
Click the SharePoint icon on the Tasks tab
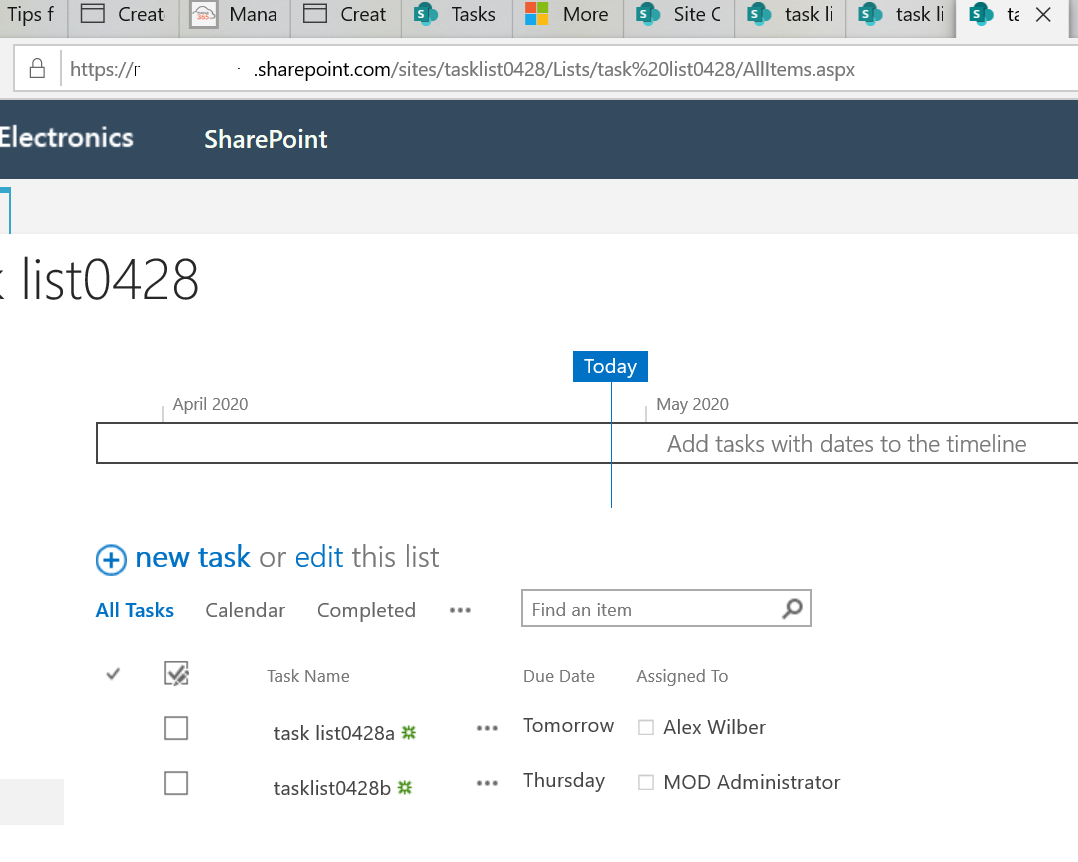coord(425,14)
